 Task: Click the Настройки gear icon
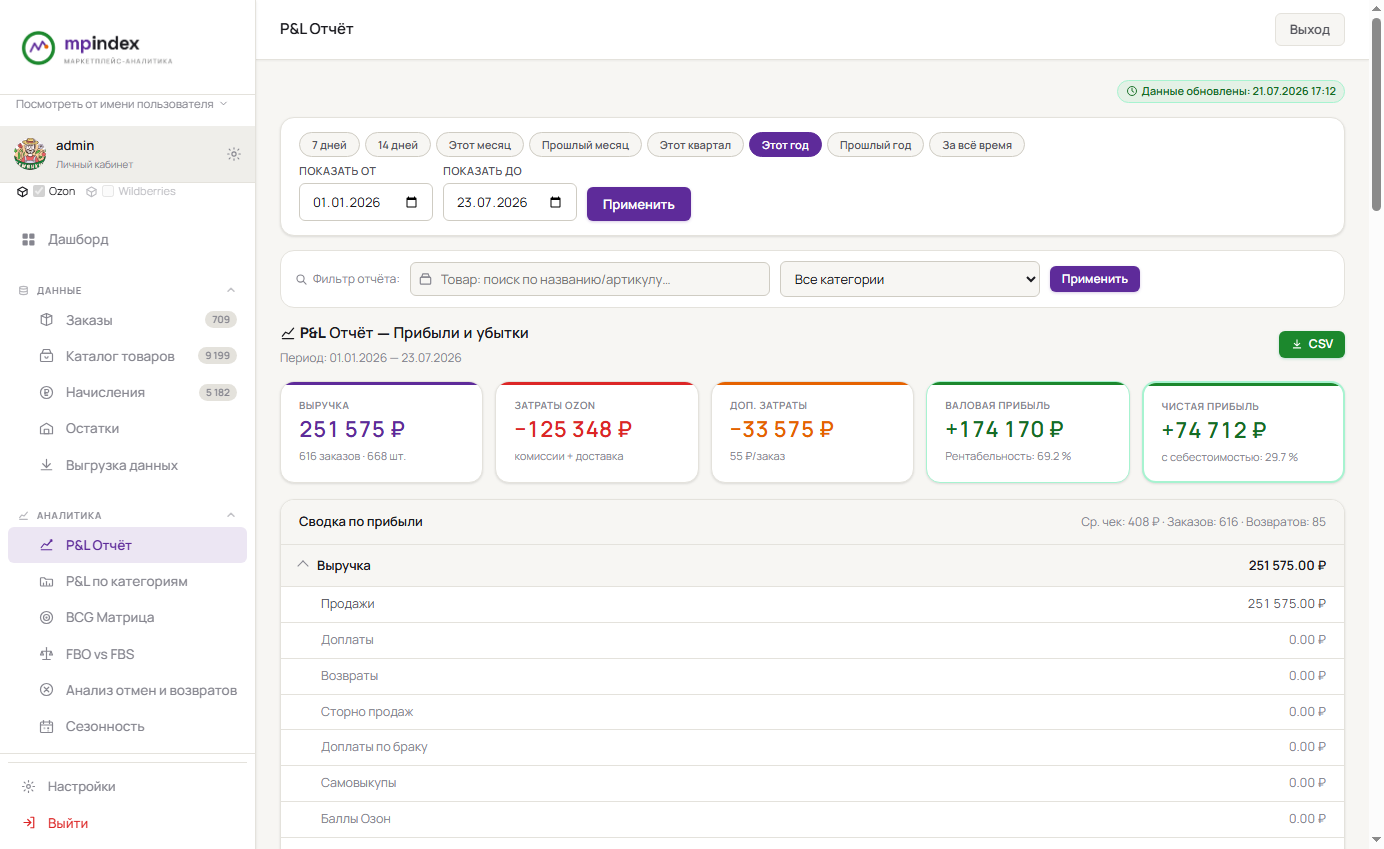pos(28,787)
